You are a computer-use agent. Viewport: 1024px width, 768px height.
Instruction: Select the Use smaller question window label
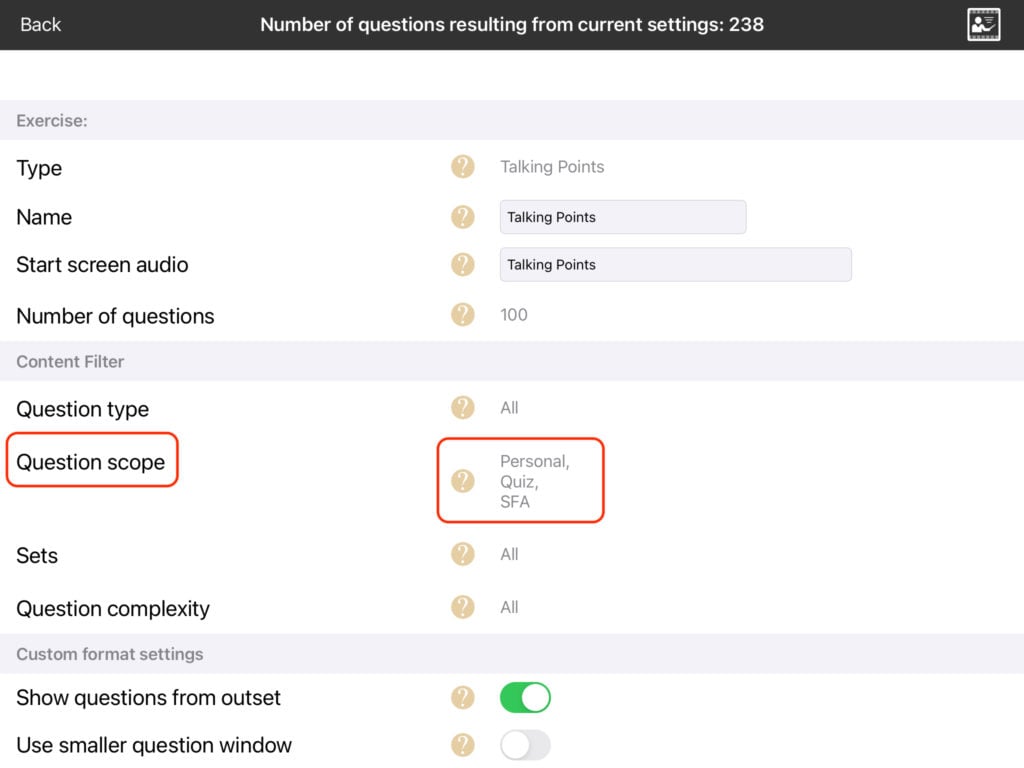(x=154, y=745)
